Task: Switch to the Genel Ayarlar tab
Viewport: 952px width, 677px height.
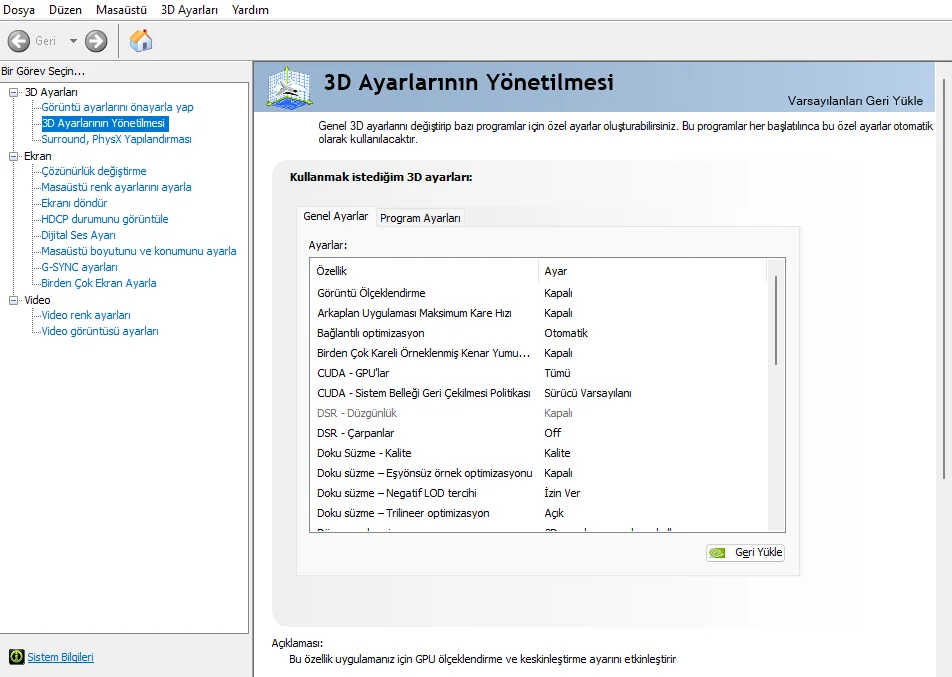Action: [335, 216]
